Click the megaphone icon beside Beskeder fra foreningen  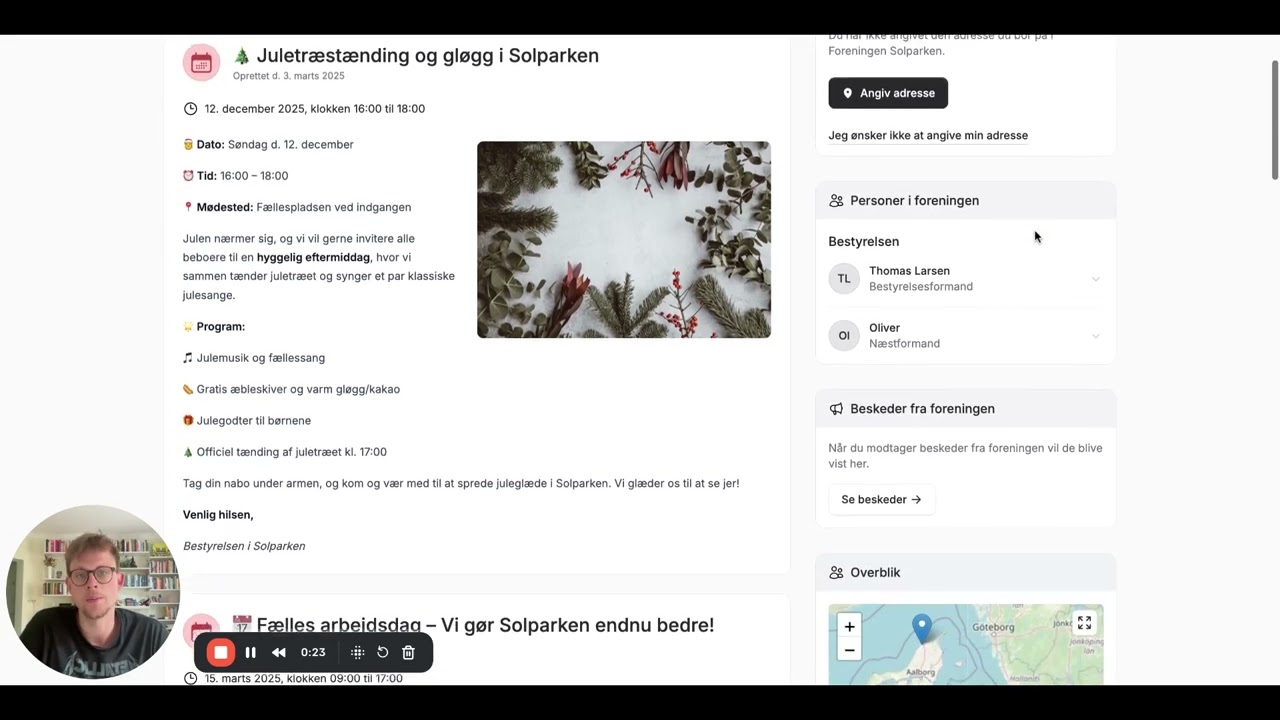pos(836,409)
